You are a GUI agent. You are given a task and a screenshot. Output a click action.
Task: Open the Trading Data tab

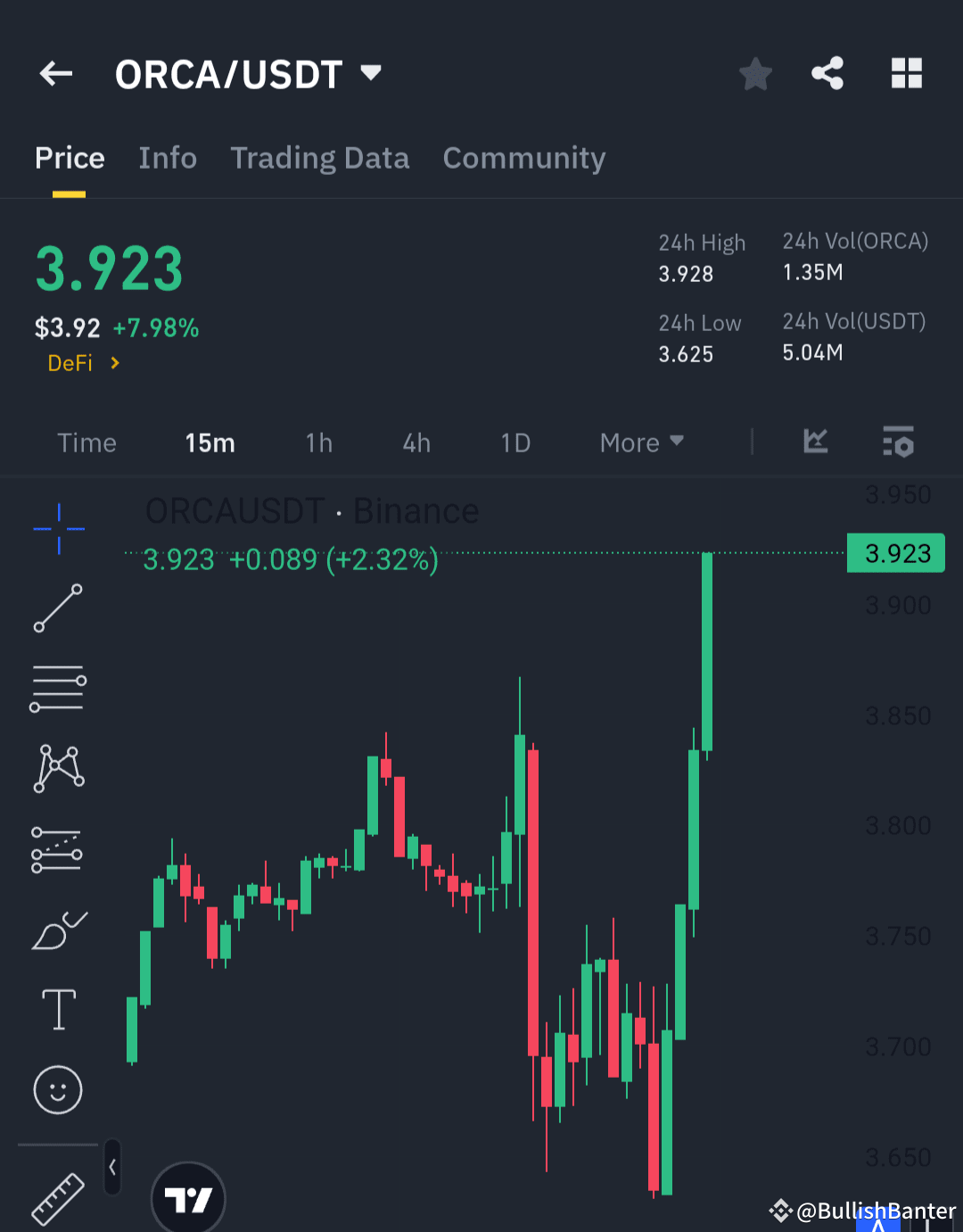pos(320,158)
